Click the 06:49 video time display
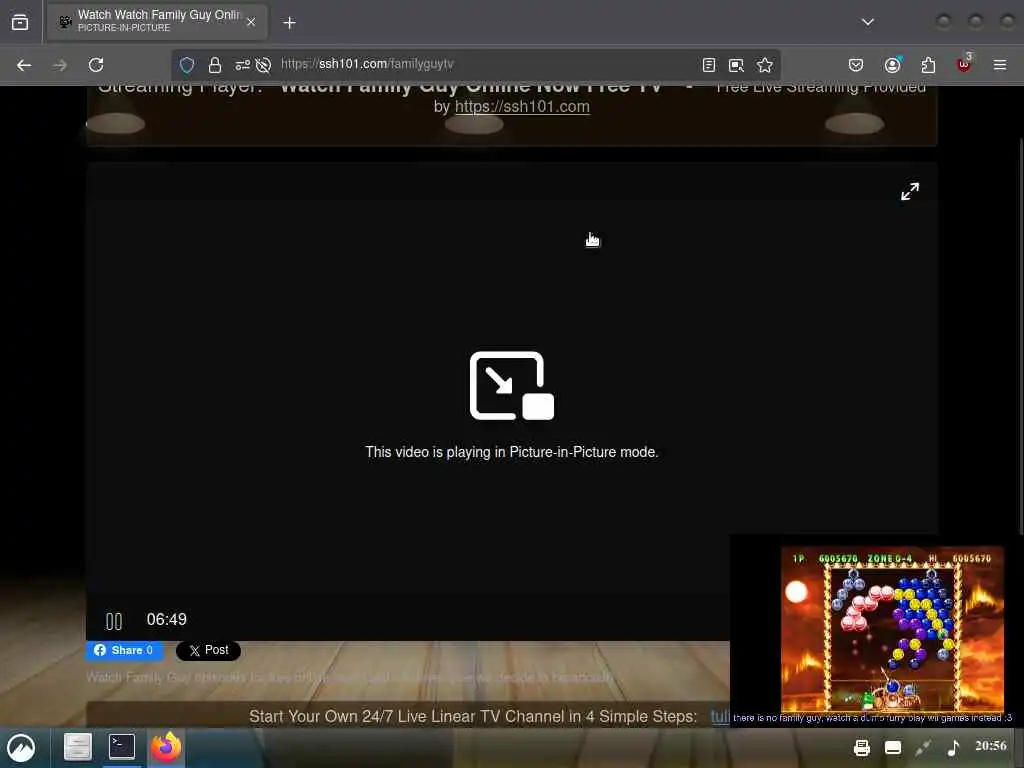Screen dimensions: 1024x768 click(x=167, y=619)
